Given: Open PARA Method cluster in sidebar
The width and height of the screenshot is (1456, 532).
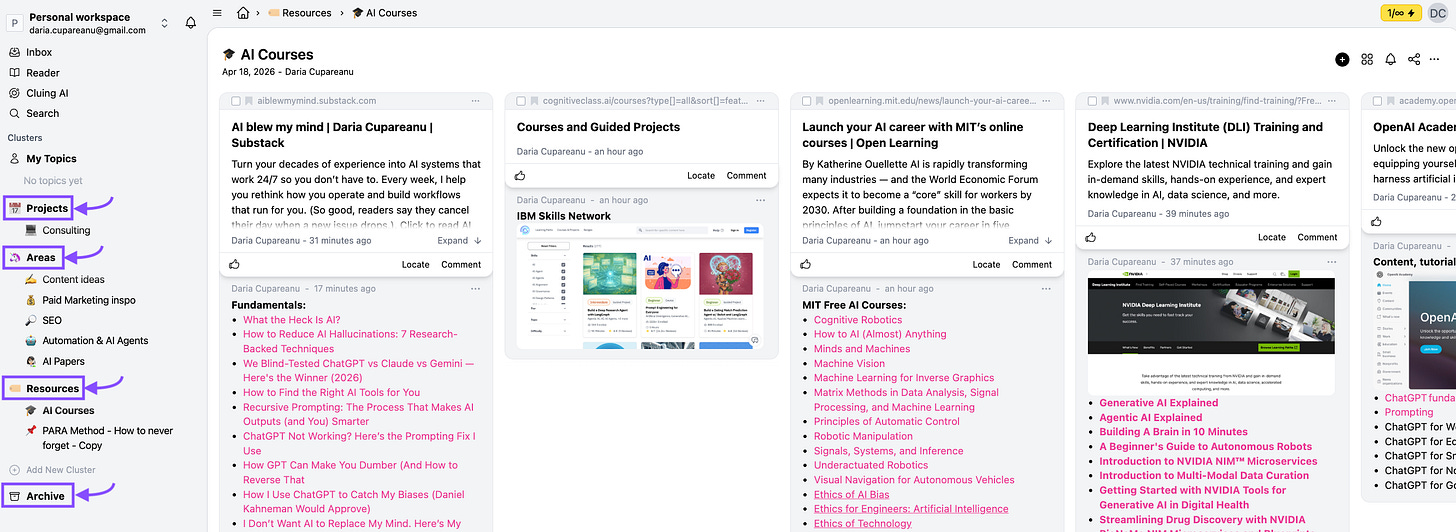Looking at the screenshot, I should click(107, 438).
